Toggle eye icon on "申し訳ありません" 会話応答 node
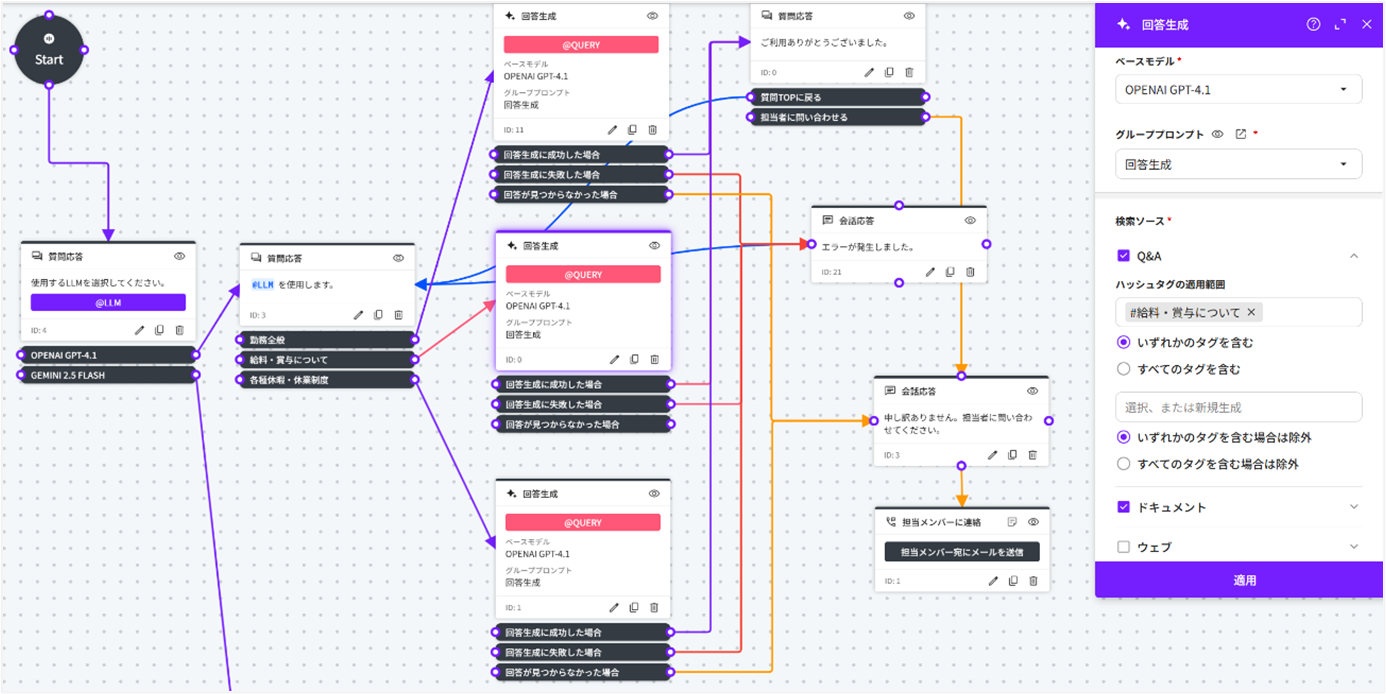This screenshot has width=1386, height=694. [x=1033, y=391]
